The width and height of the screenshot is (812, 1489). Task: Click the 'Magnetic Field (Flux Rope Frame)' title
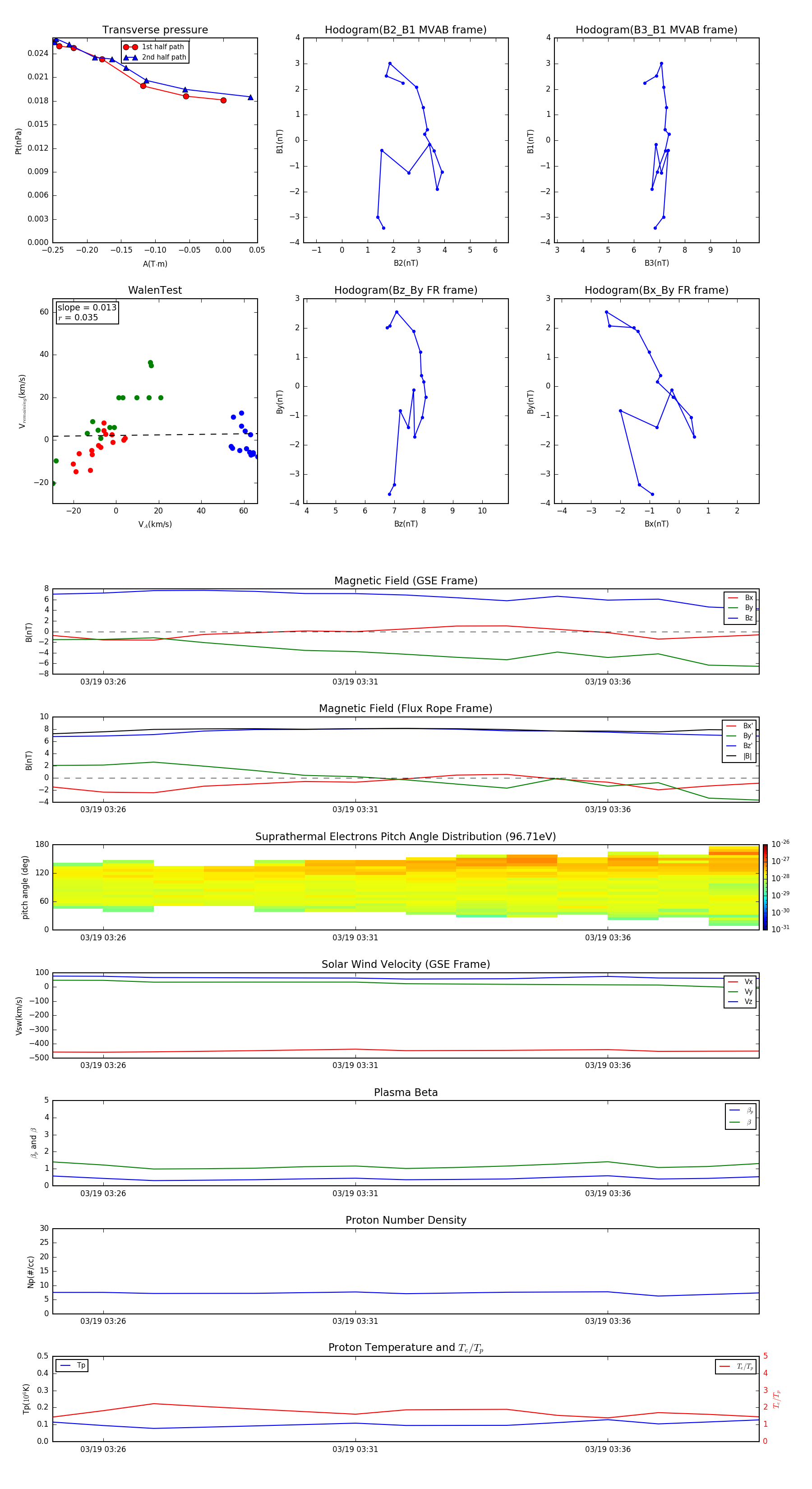click(406, 709)
